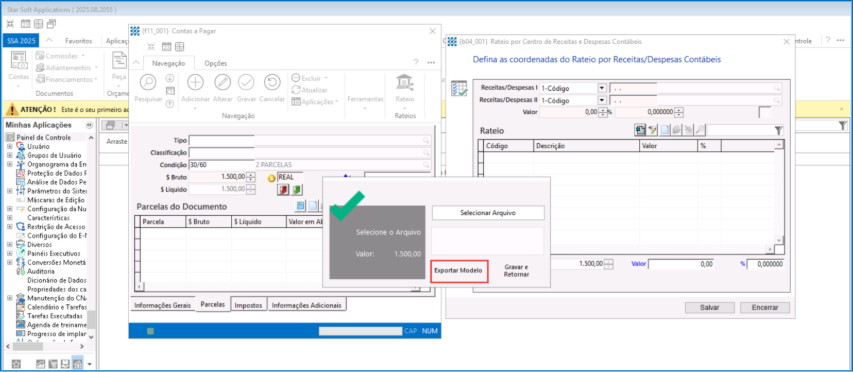Click the red book icon under REAL
The width and height of the screenshot is (853, 372).
point(283,190)
